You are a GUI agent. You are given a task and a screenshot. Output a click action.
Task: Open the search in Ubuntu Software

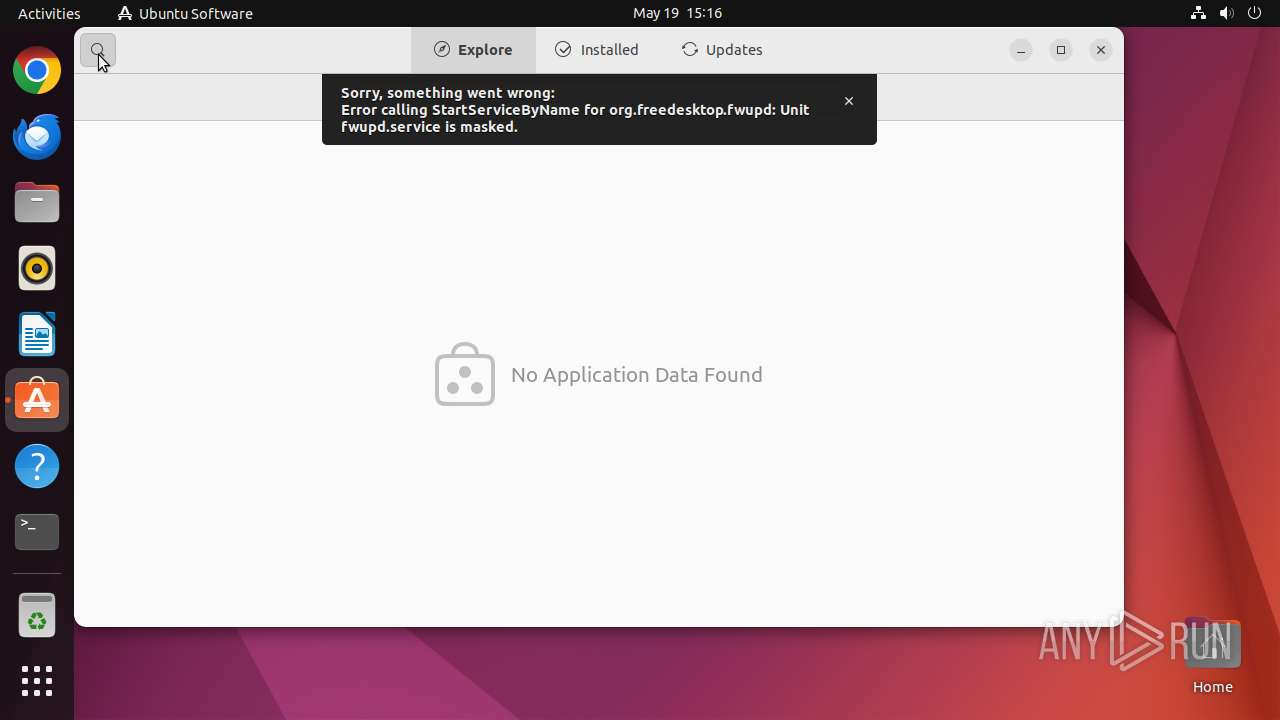[x=98, y=50]
